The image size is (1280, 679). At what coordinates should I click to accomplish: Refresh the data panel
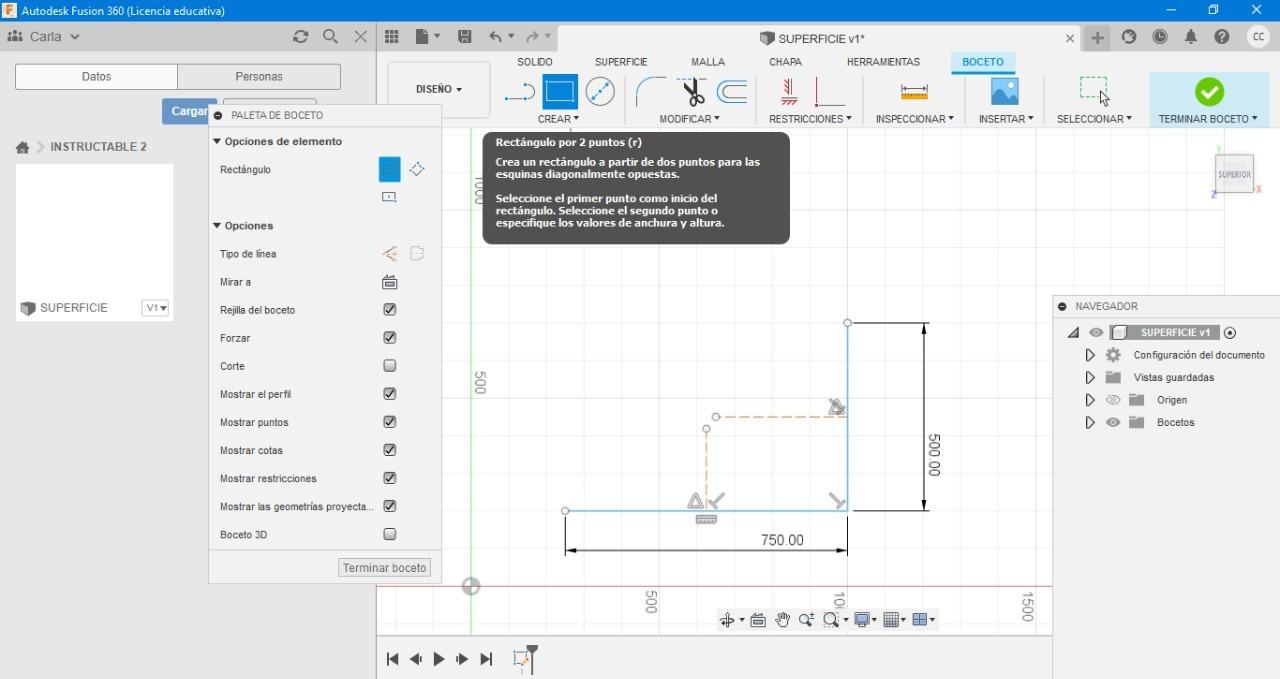(300, 36)
